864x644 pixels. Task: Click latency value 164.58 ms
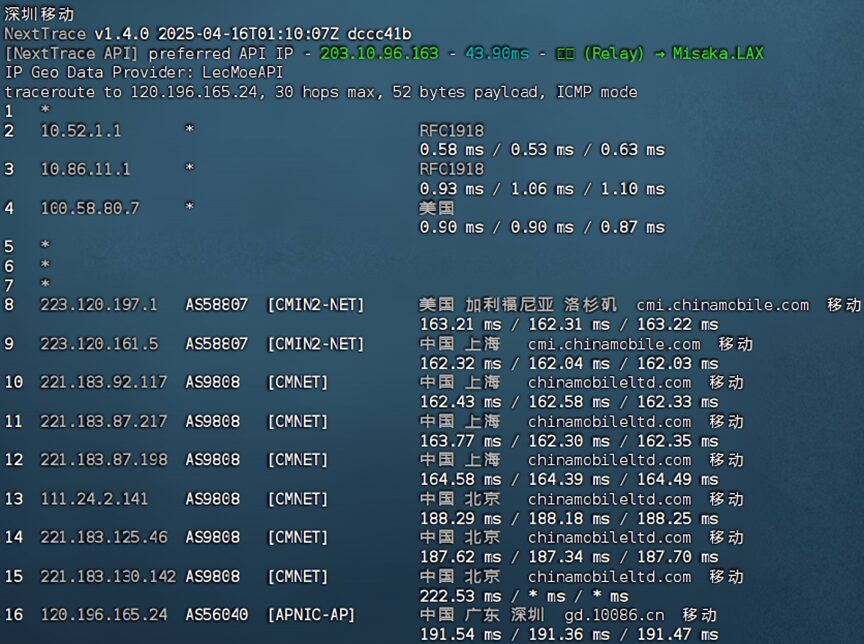[x=461, y=479]
